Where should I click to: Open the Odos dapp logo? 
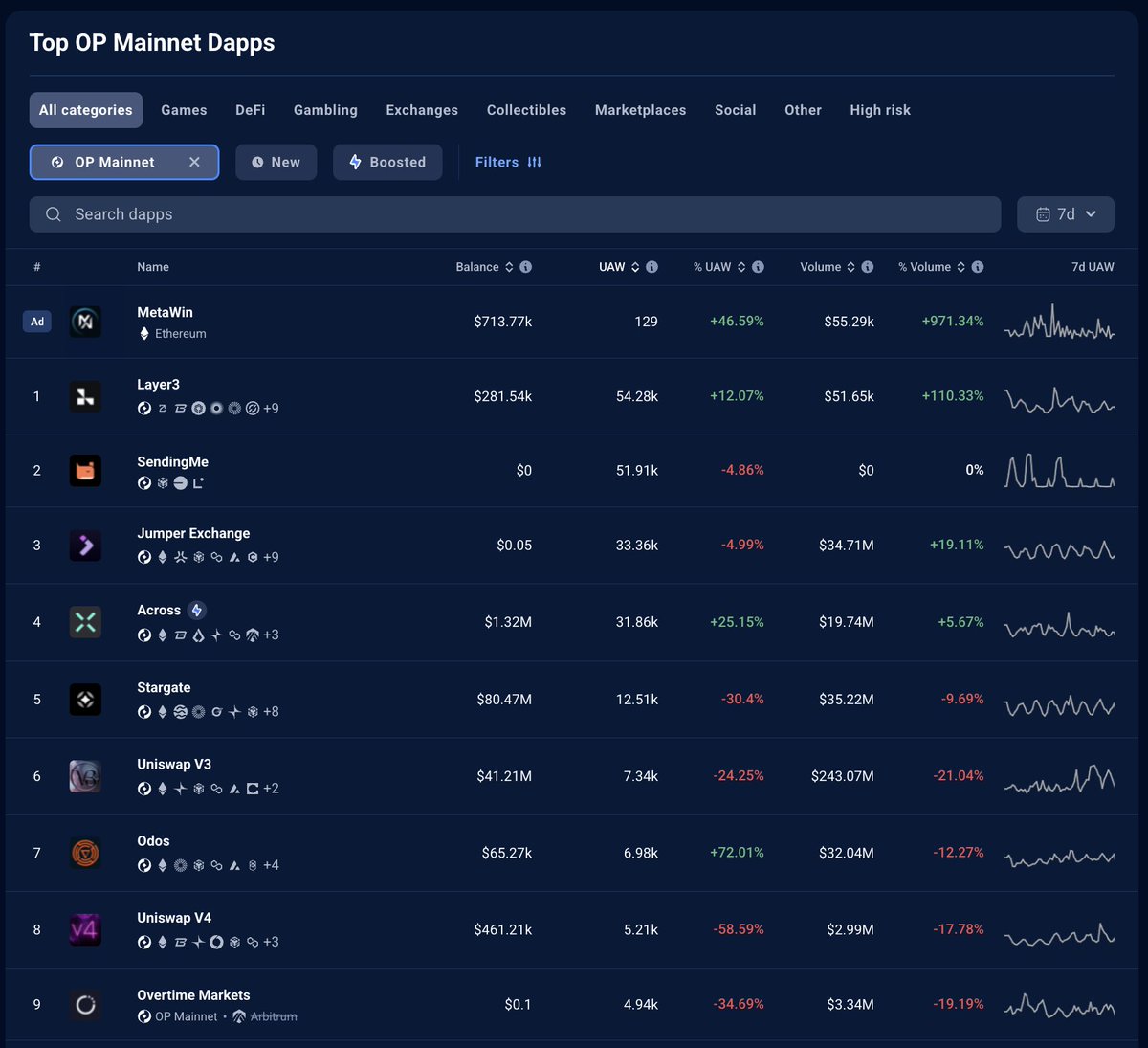point(85,853)
